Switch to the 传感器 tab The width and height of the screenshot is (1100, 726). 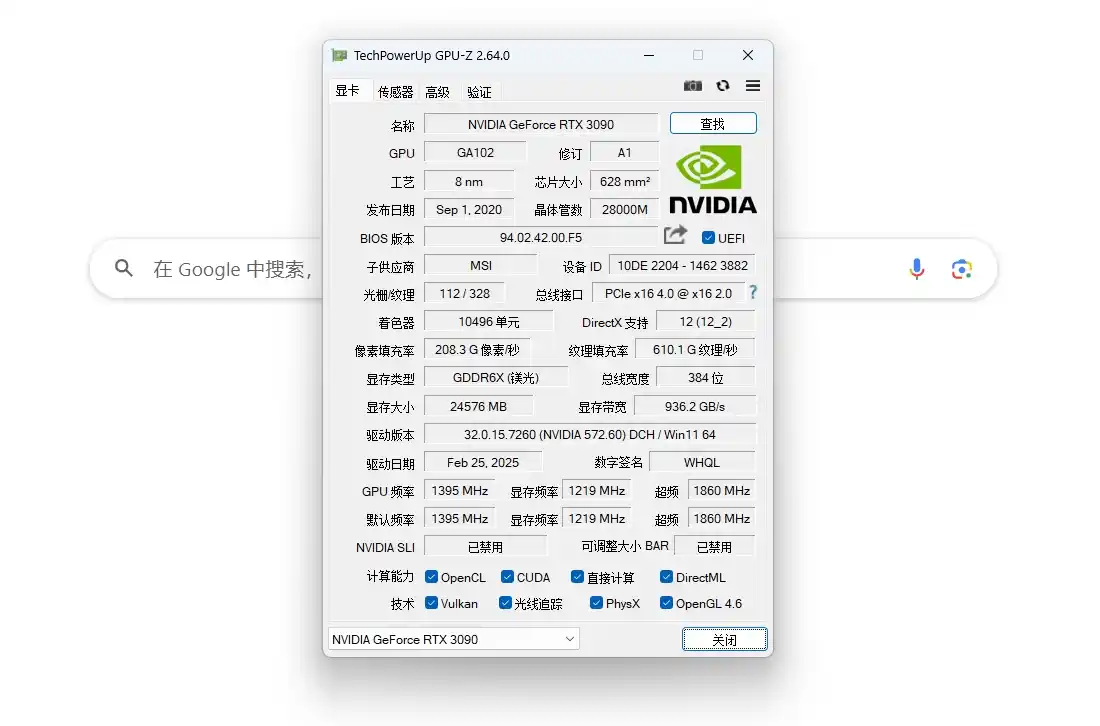pos(396,92)
